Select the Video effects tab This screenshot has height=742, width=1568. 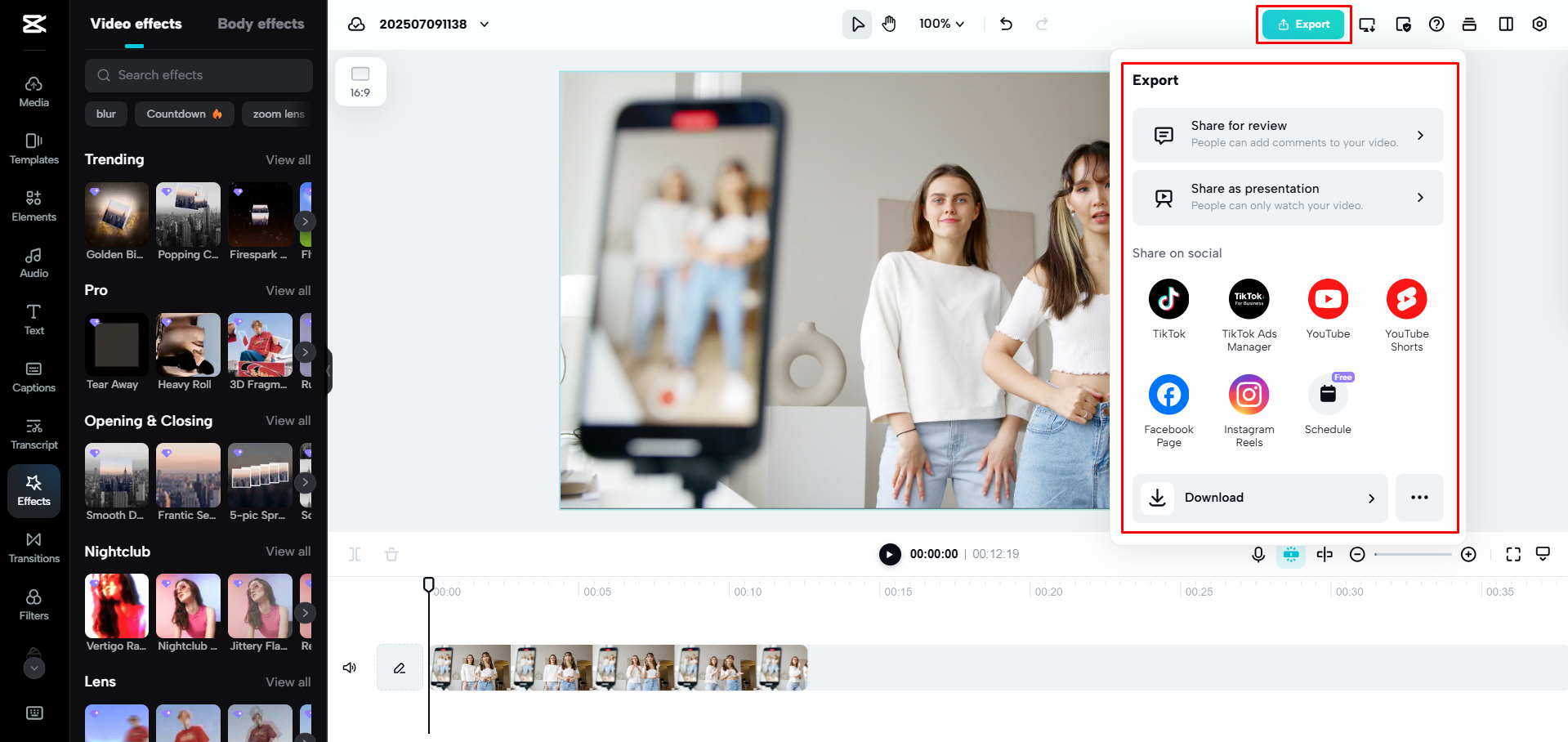[136, 24]
